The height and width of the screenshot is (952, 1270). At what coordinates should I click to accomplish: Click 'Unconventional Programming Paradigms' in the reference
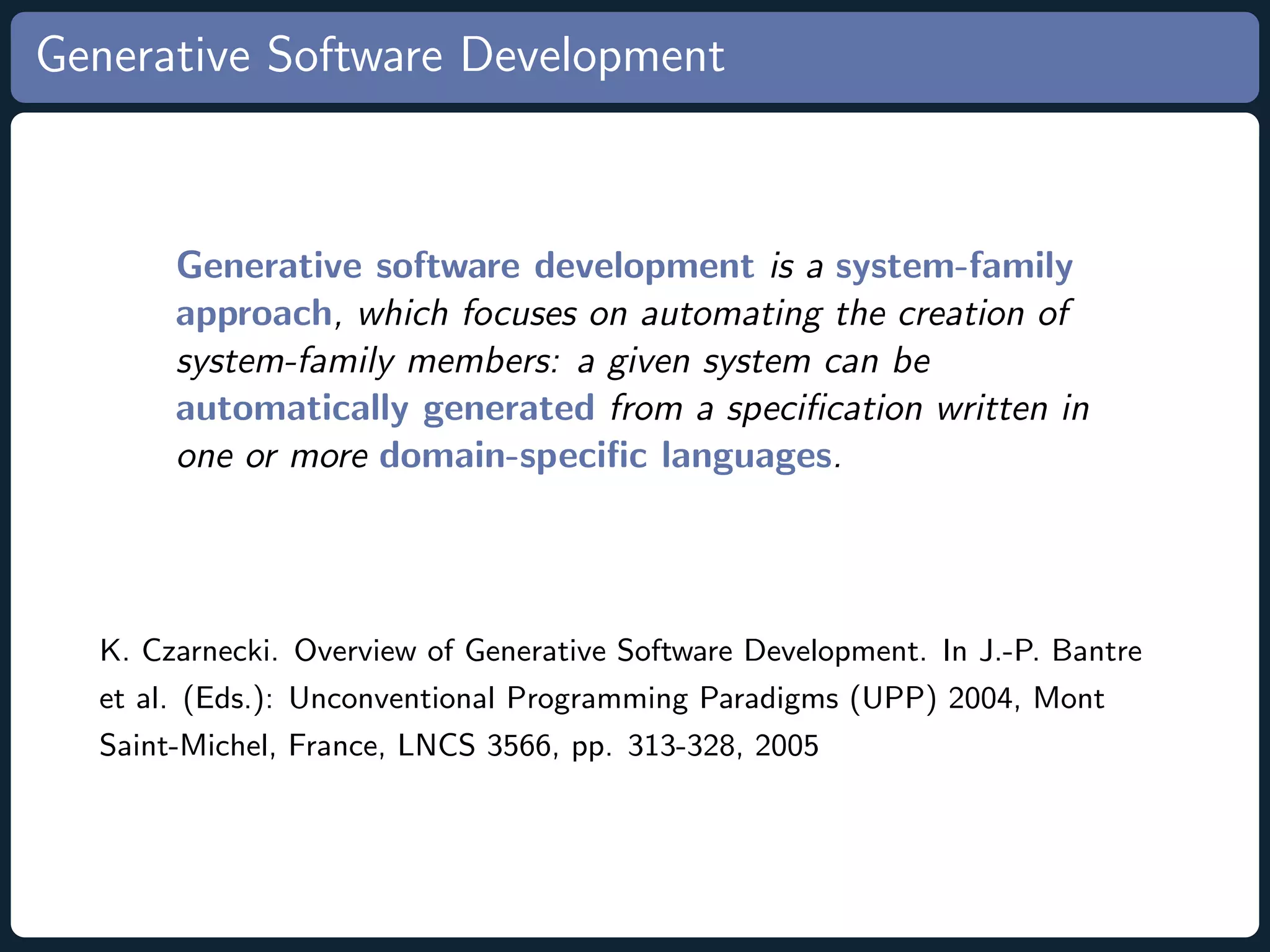[x=563, y=699]
